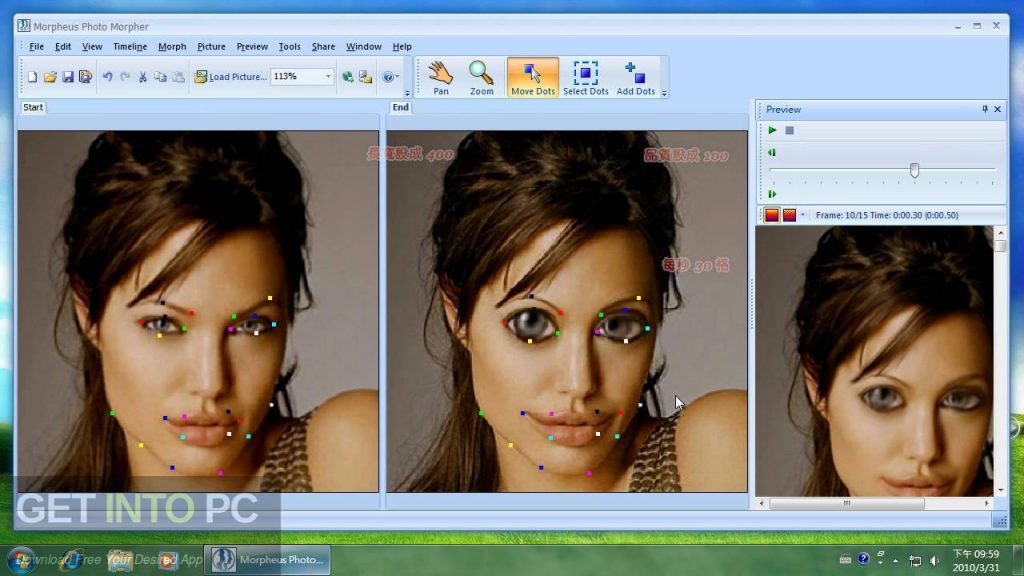
Task: Click the preview morphed image
Action: click(874, 361)
